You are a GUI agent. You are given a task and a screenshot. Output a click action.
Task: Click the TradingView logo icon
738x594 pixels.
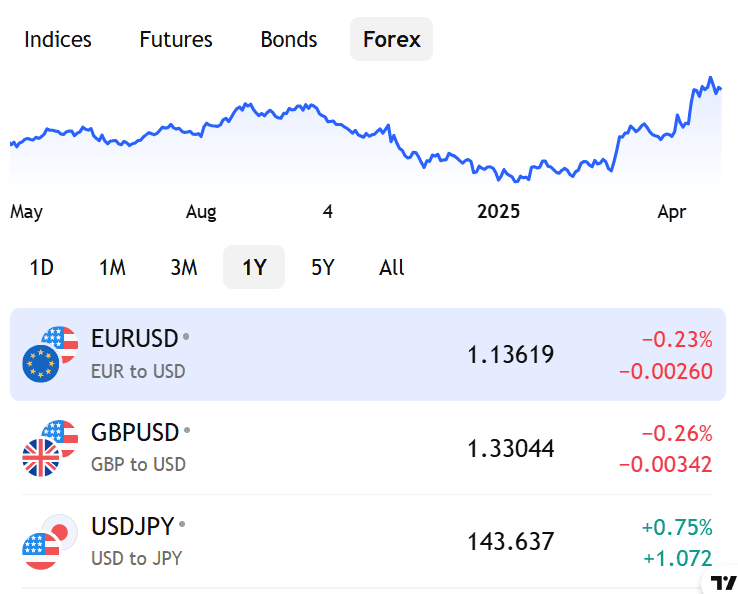tap(723, 583)
